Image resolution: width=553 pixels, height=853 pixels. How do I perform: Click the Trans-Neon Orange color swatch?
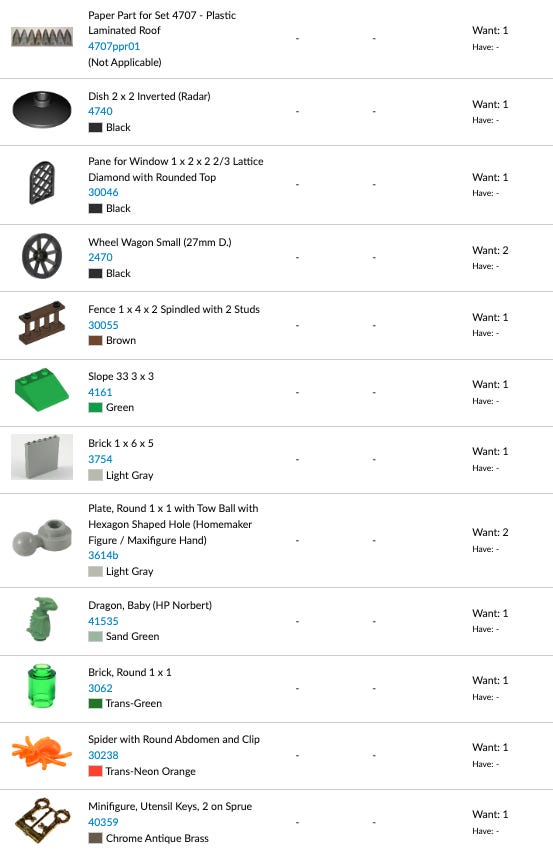(95, 771)
